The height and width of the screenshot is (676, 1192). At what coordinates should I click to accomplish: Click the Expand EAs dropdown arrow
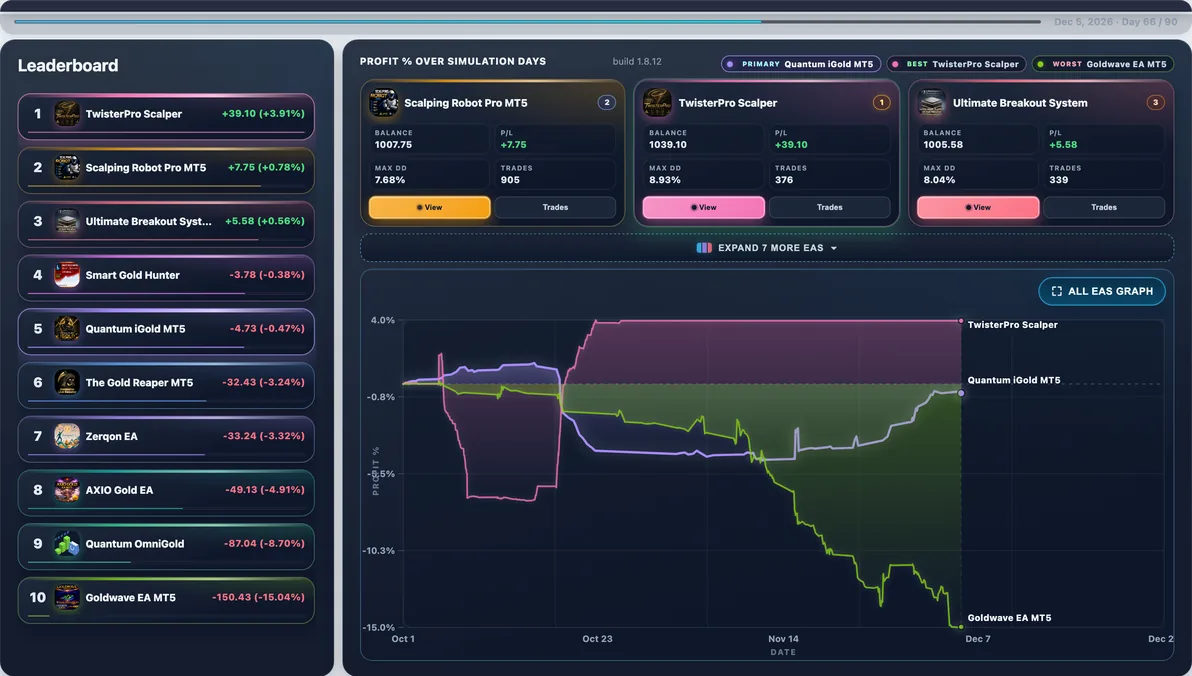pos(834,249)
